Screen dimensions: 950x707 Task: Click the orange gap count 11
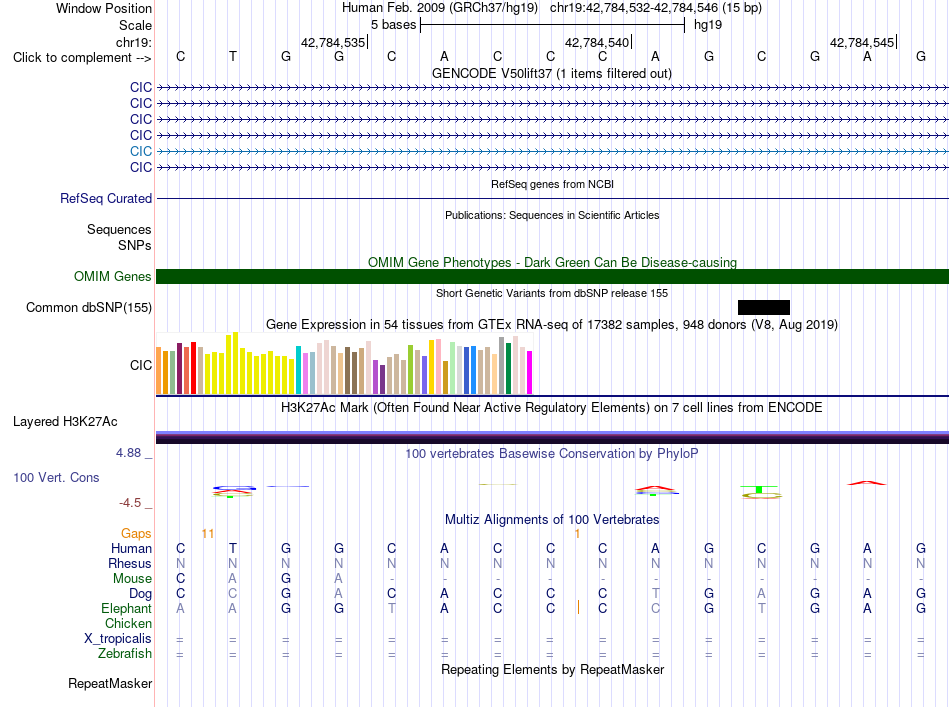208,533
